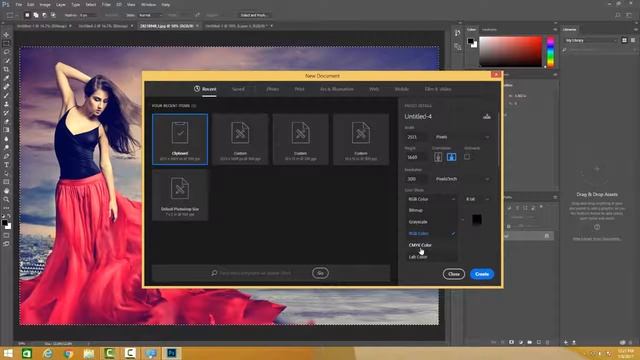Open the Film & Video tab
This screenshot has width=640, height=360.
(x=438, y=89)
